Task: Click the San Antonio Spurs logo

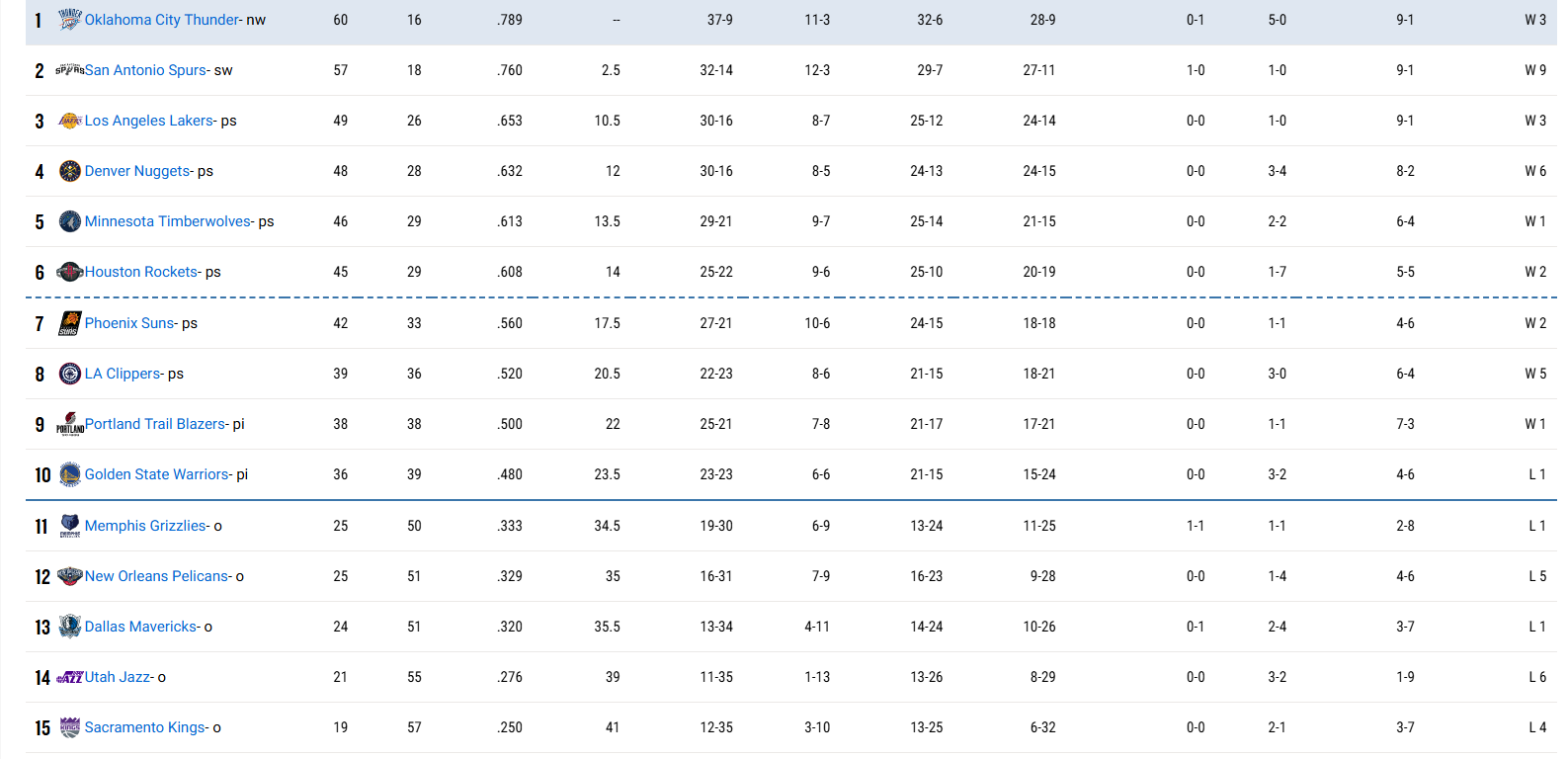Action: [x=70, y=70]
